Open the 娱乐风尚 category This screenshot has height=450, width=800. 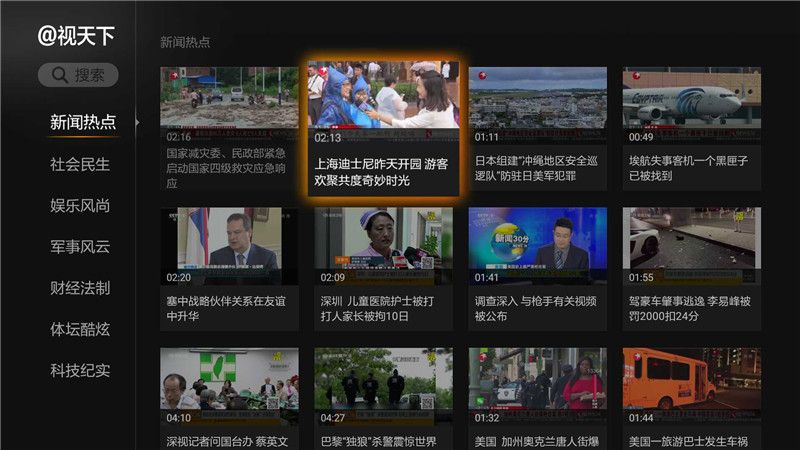click(x=80, y=206)
